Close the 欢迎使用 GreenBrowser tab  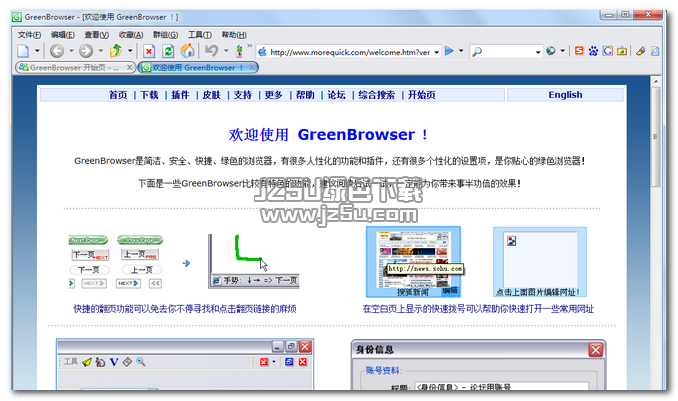252,67
